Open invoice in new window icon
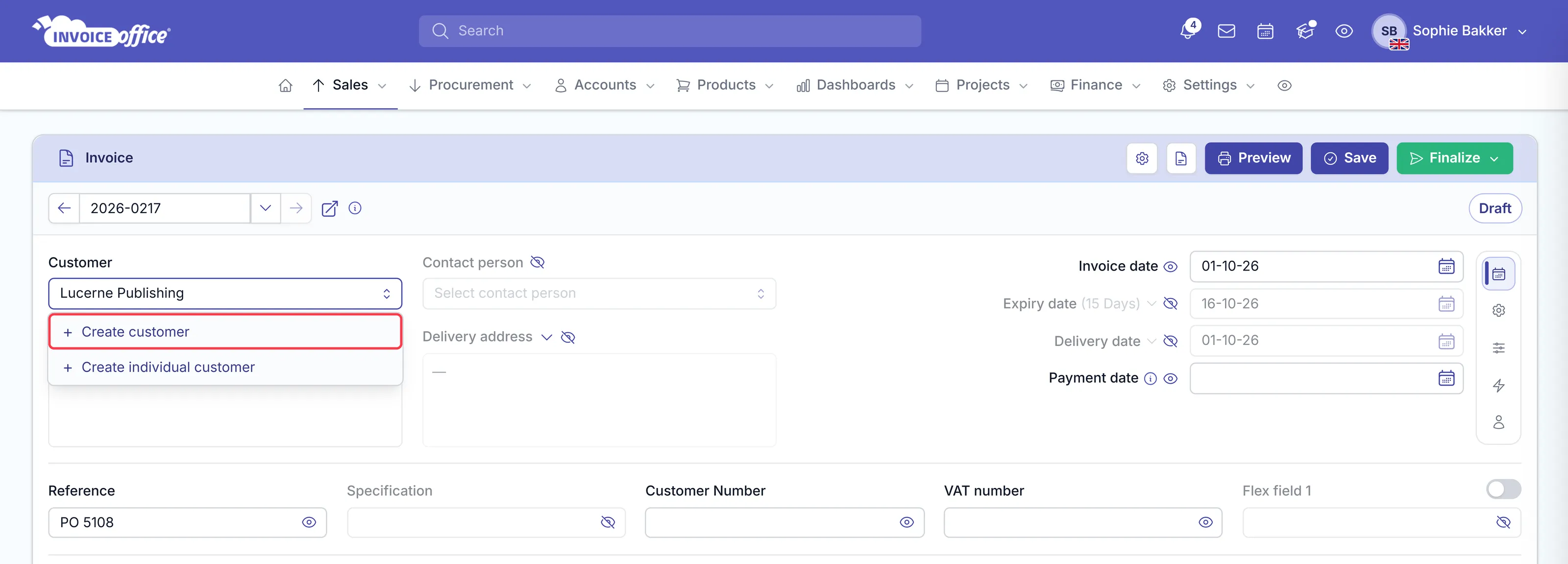The height and width of the screenshot is (564, 1568). click(329, 209)
